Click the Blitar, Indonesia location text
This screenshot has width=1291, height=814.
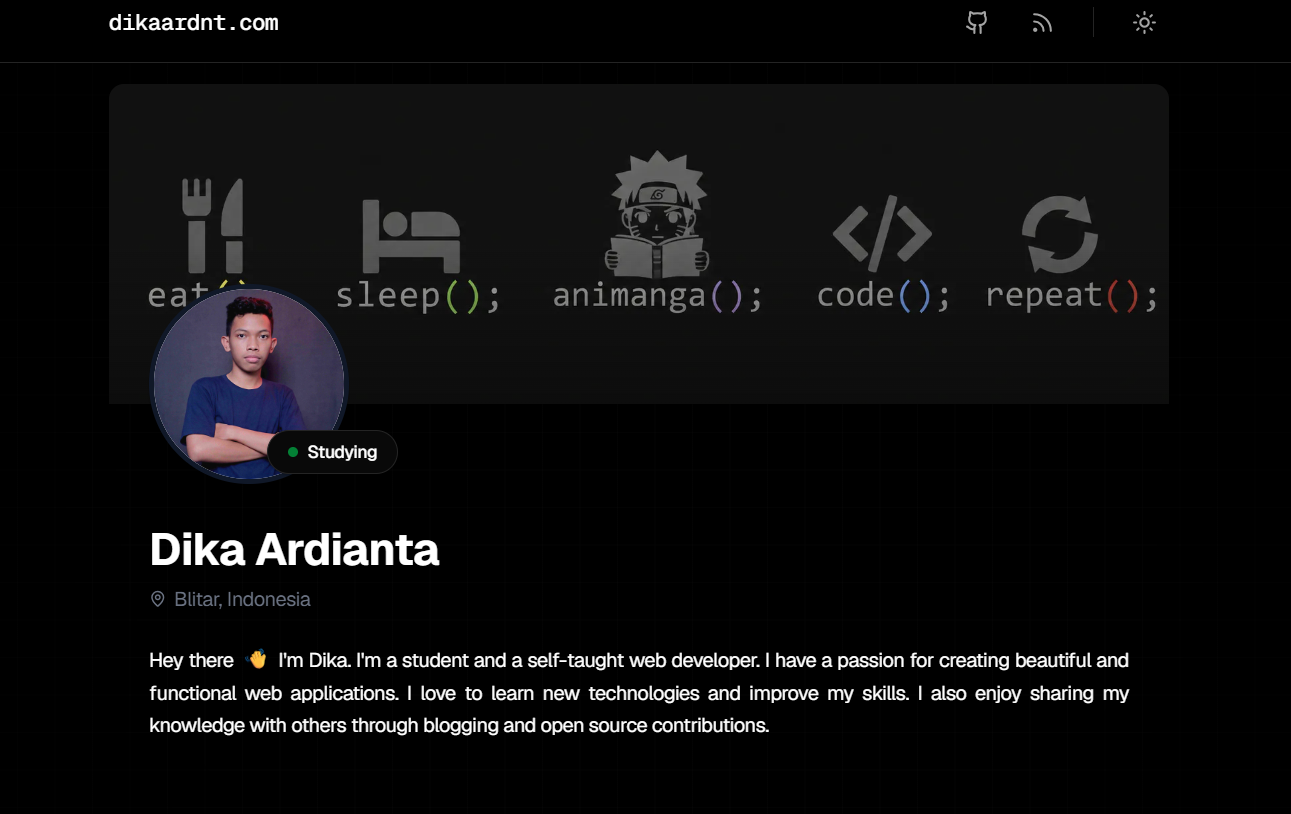(242, 599)
